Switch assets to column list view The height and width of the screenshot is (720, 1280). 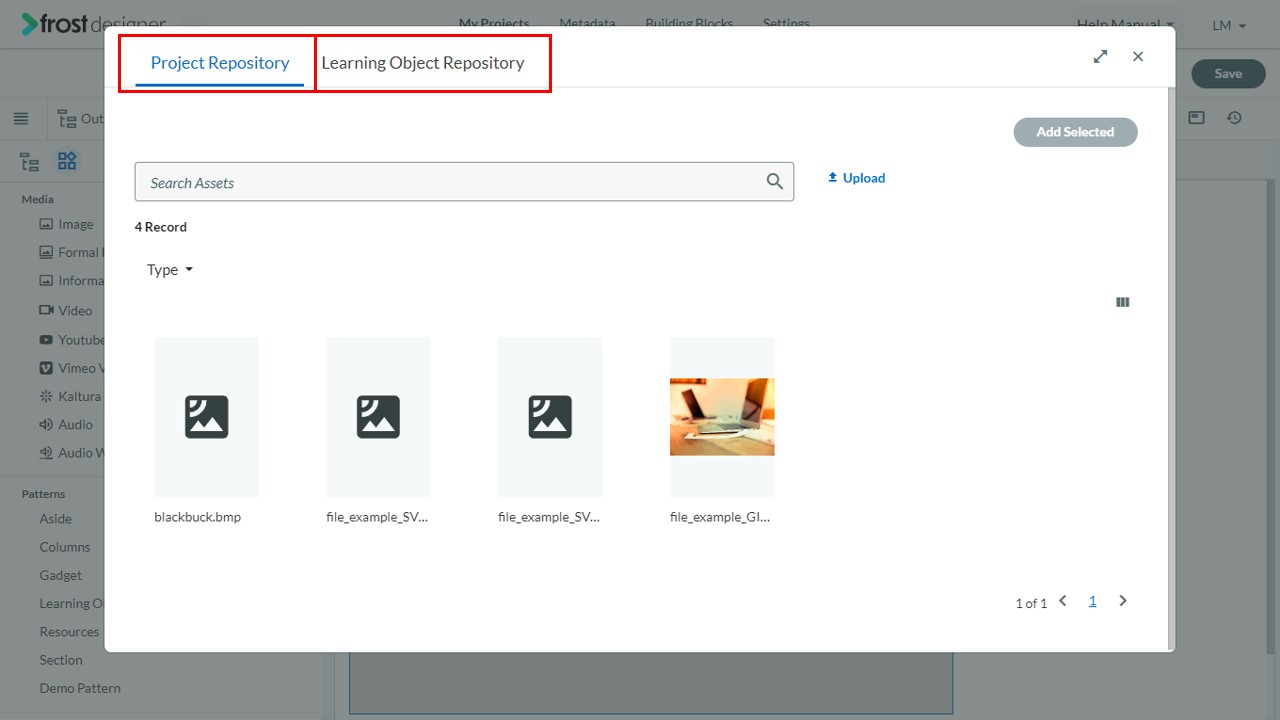pos(1122,302)
